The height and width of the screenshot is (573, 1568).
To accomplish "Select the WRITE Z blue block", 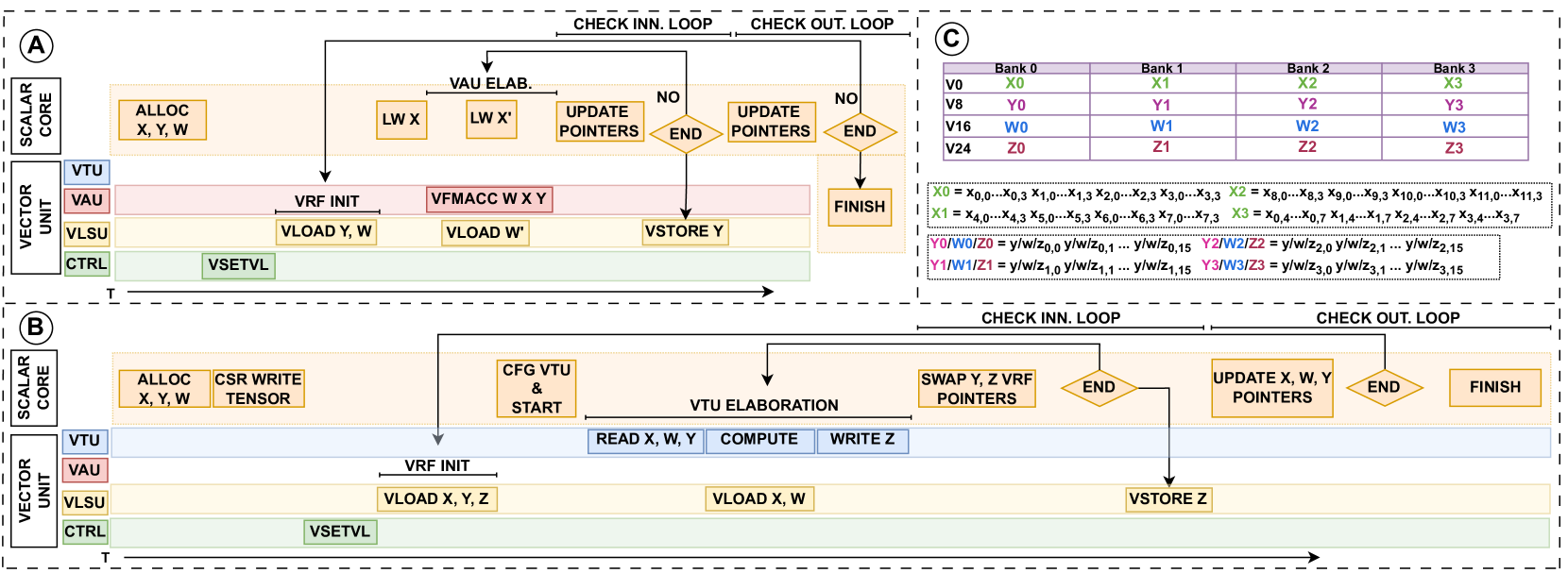I will (x=862, y=440).
